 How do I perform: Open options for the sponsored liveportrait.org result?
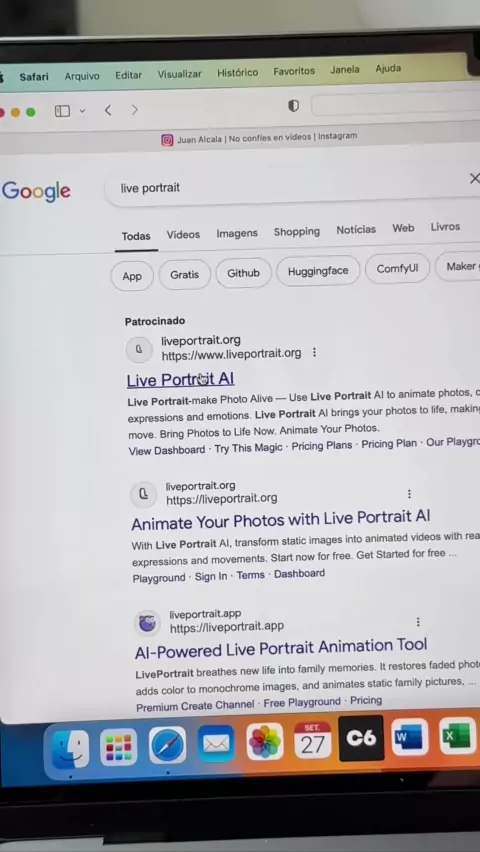click(314, 353)
